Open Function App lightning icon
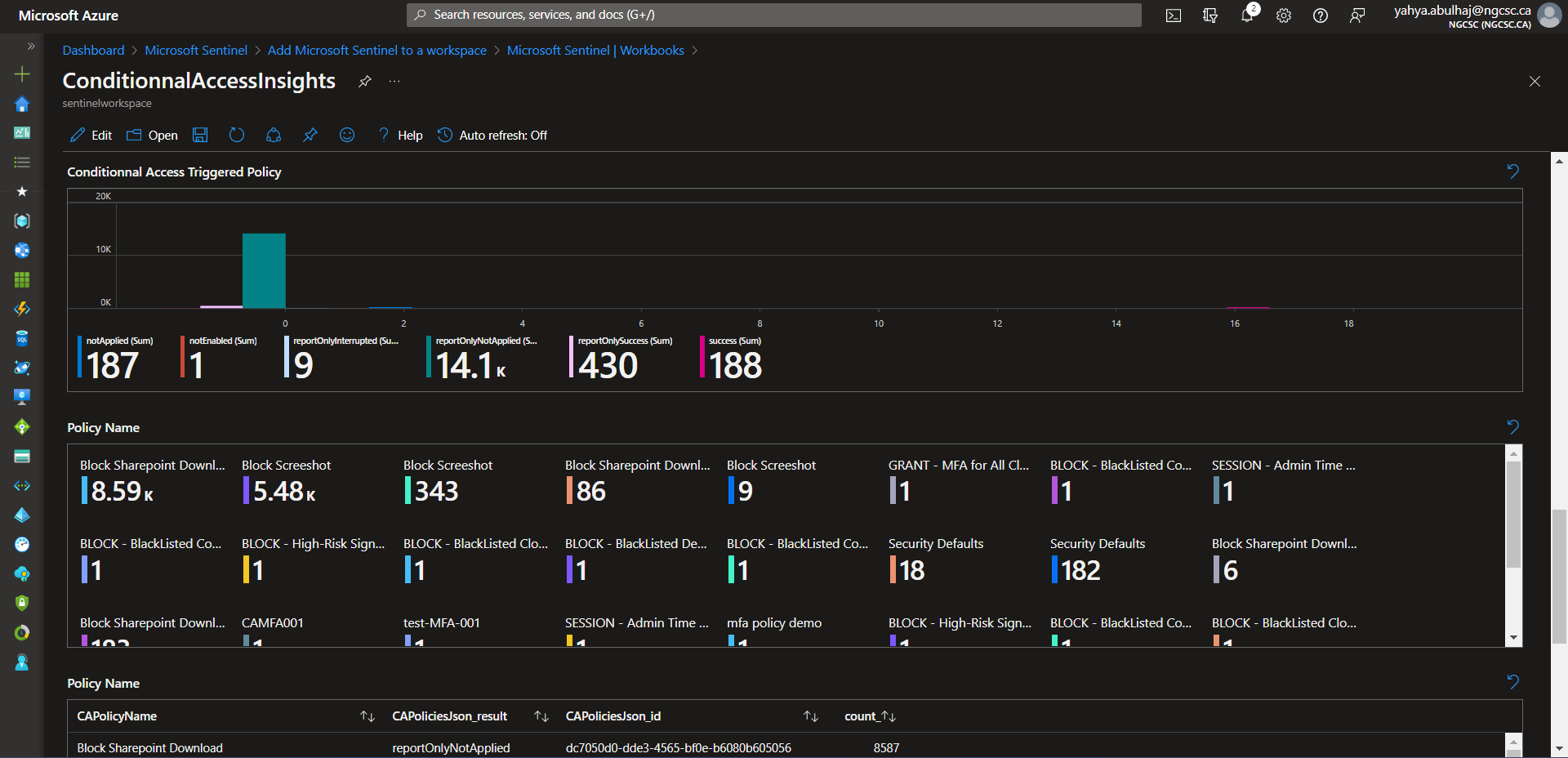Viewport: 1568px width, 758px height. (22, 310)
